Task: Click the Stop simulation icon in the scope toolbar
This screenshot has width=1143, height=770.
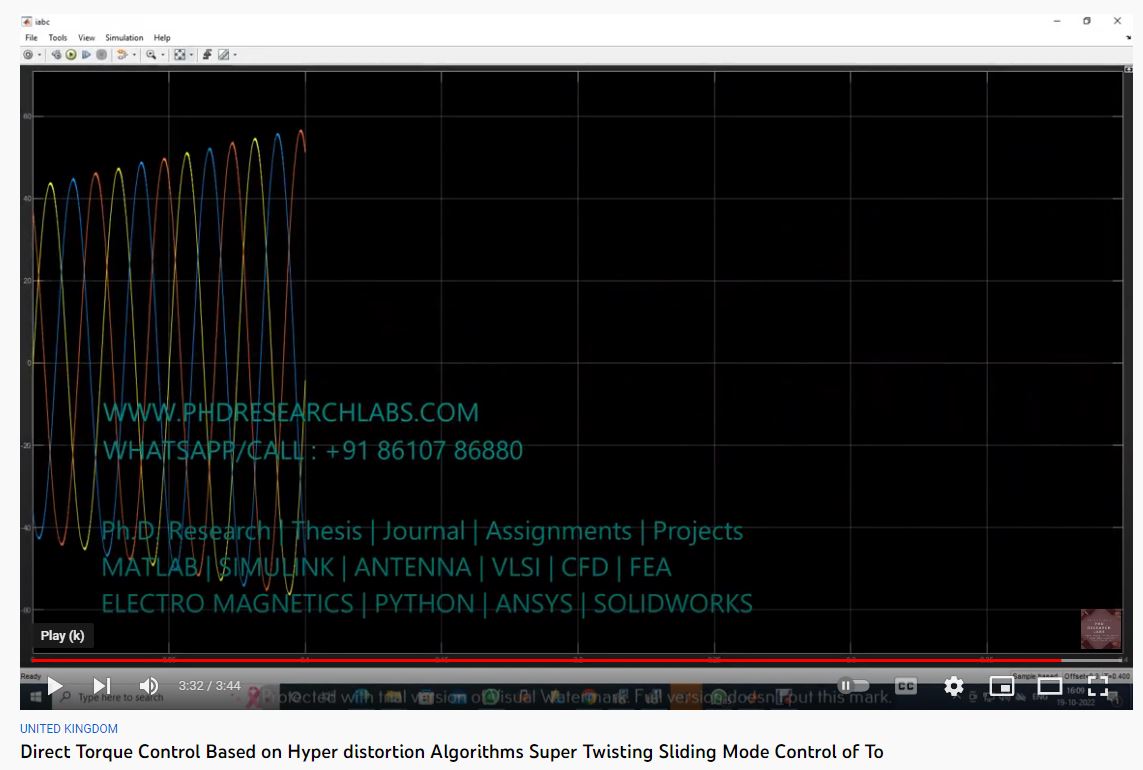Action: pyautogui.click(x=101, y=55)
